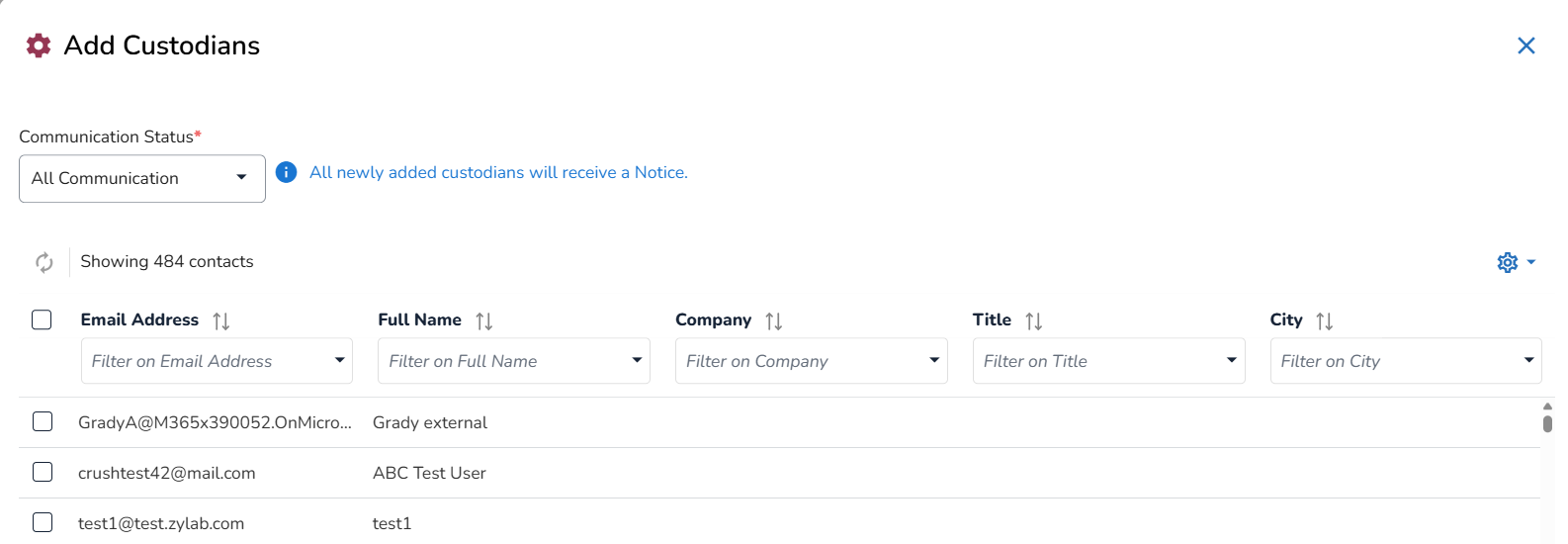Open the Communication Status dropdown
1568x544 pixels.
[x=142, y=179]
